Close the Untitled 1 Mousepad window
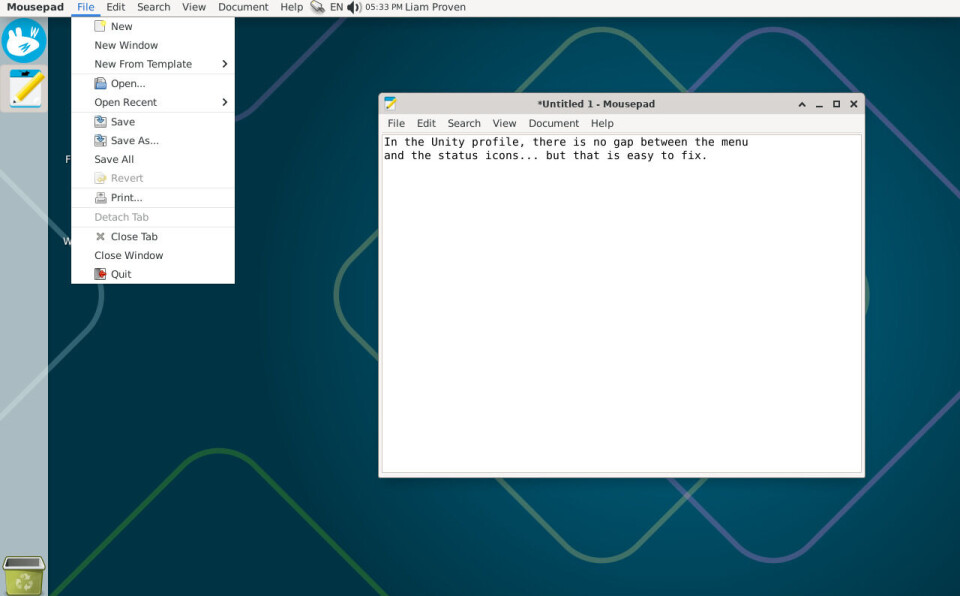 tap(853, 104)
